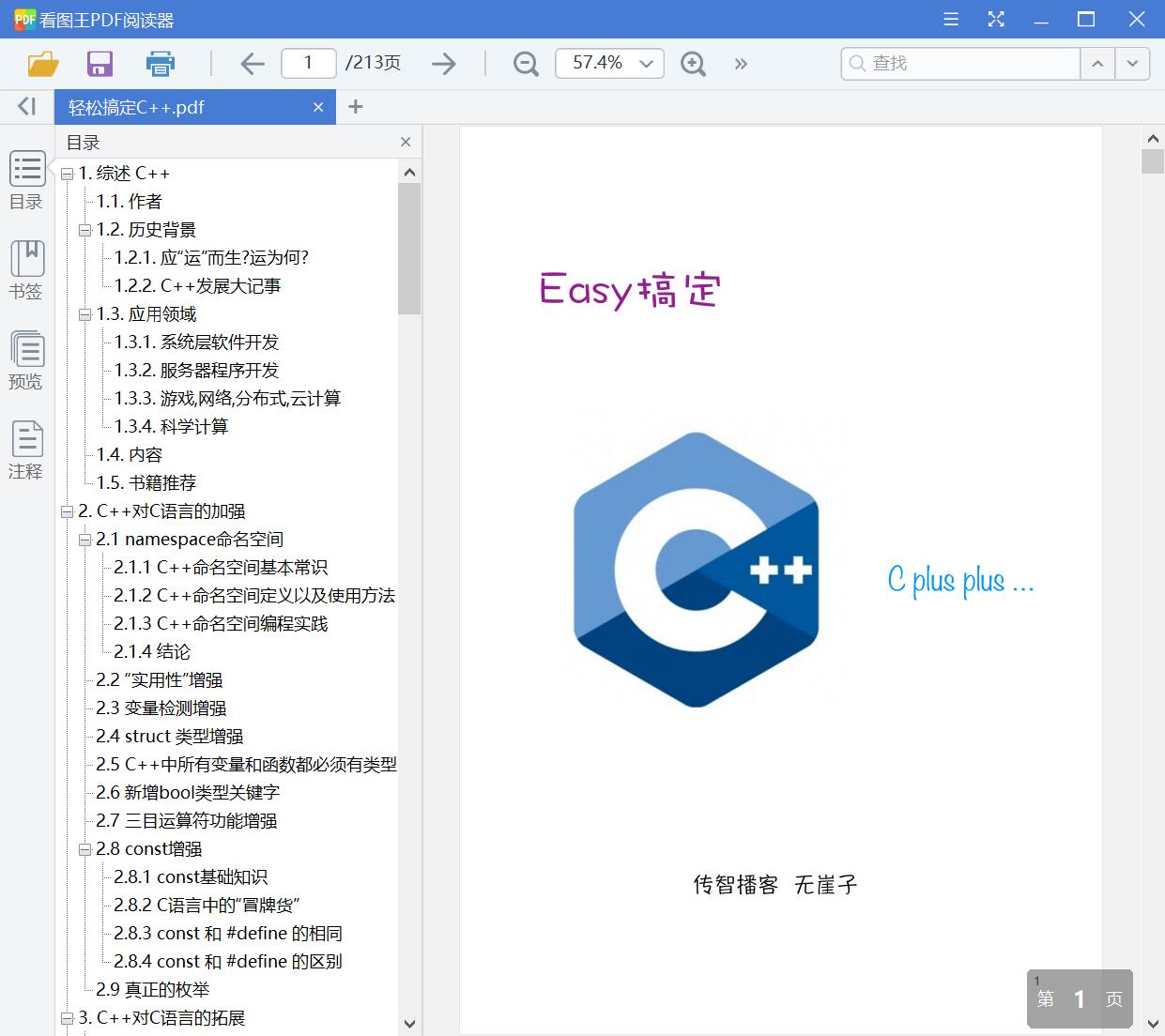1165x1036 pixels.
Task: Collapse the sidebar with the left arrow
Action: [x=24, y=106]
